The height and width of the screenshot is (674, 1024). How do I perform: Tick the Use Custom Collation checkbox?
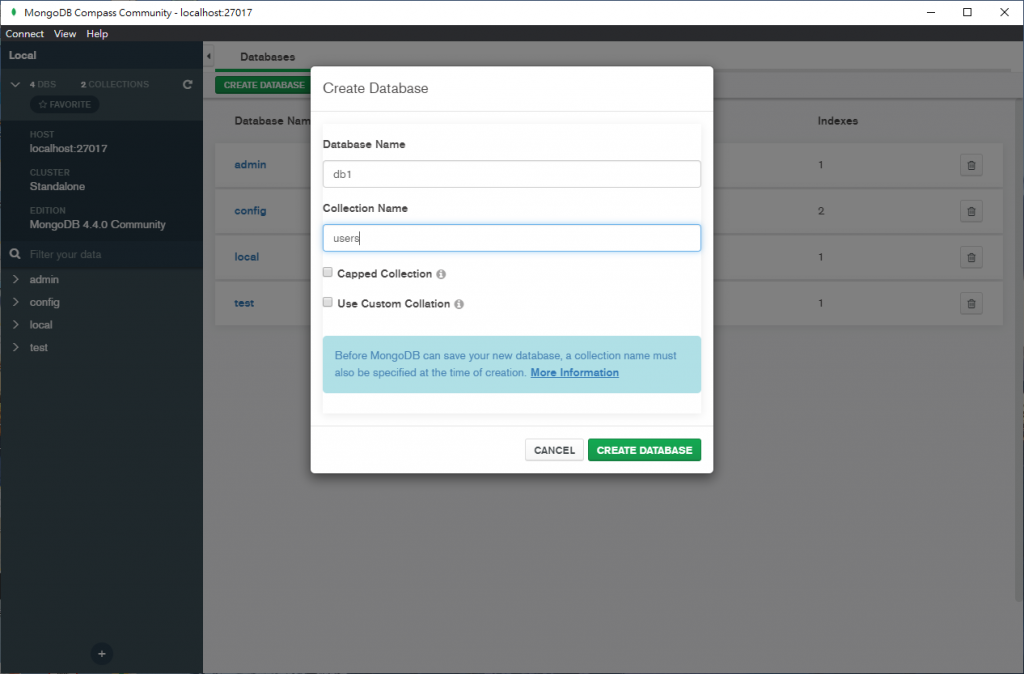pyautogui.click(x=328, y=302)
